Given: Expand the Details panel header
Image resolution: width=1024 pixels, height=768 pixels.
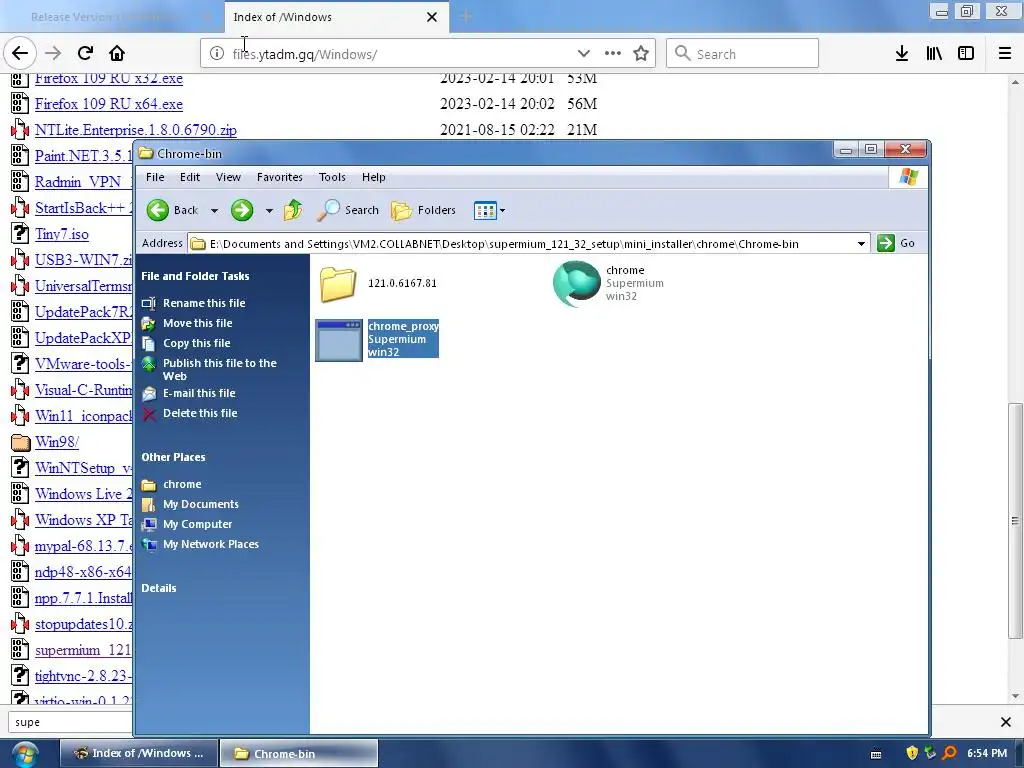Looking at the screenshot, I should 159,588.
